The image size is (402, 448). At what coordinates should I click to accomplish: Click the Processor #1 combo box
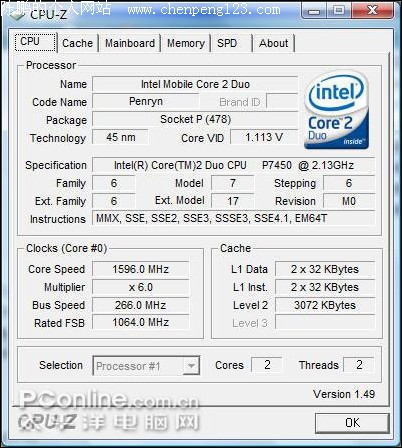146,366
